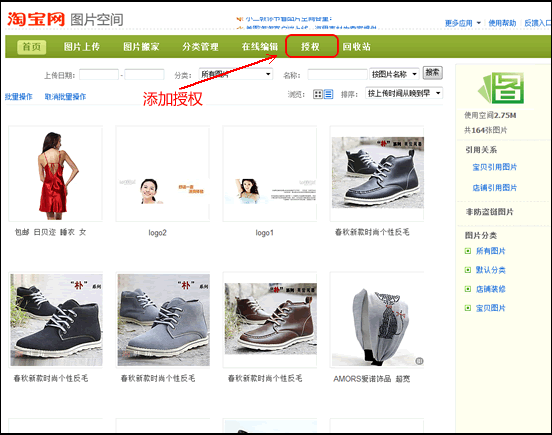Click the logo2 image name

pos(157,233)
